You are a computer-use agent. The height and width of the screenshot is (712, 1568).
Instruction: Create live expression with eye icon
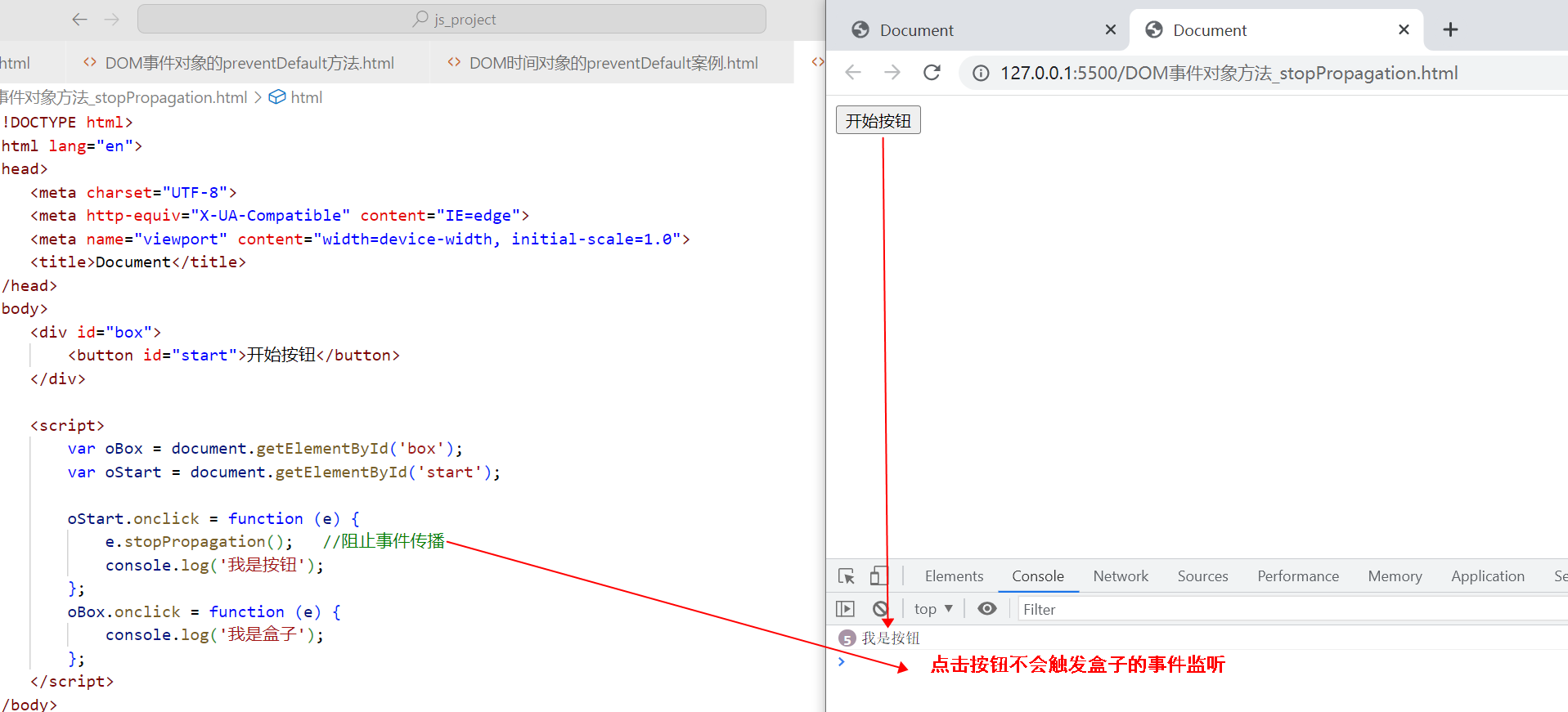[987, 609]
